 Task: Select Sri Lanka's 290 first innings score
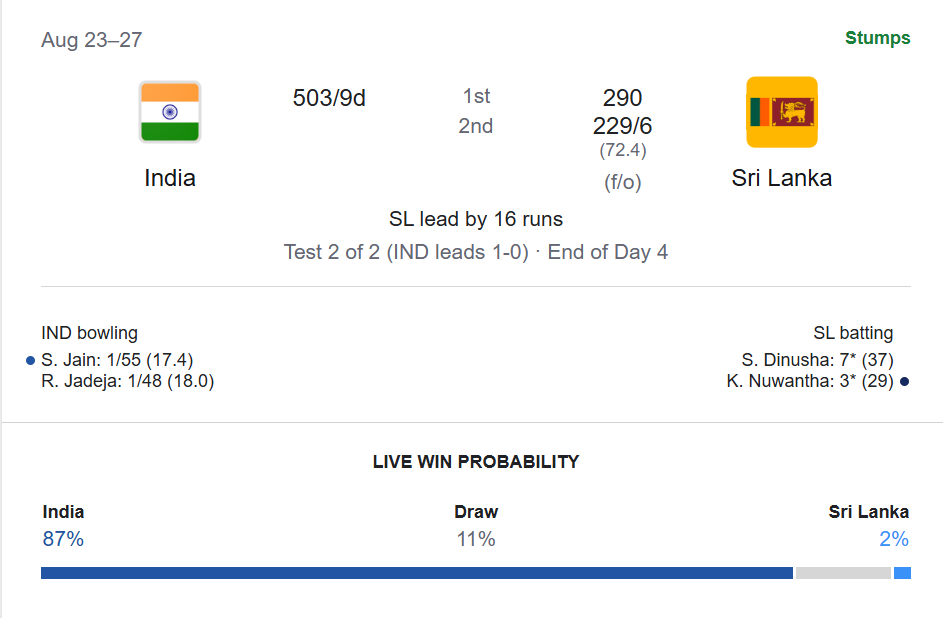[622, 97]
